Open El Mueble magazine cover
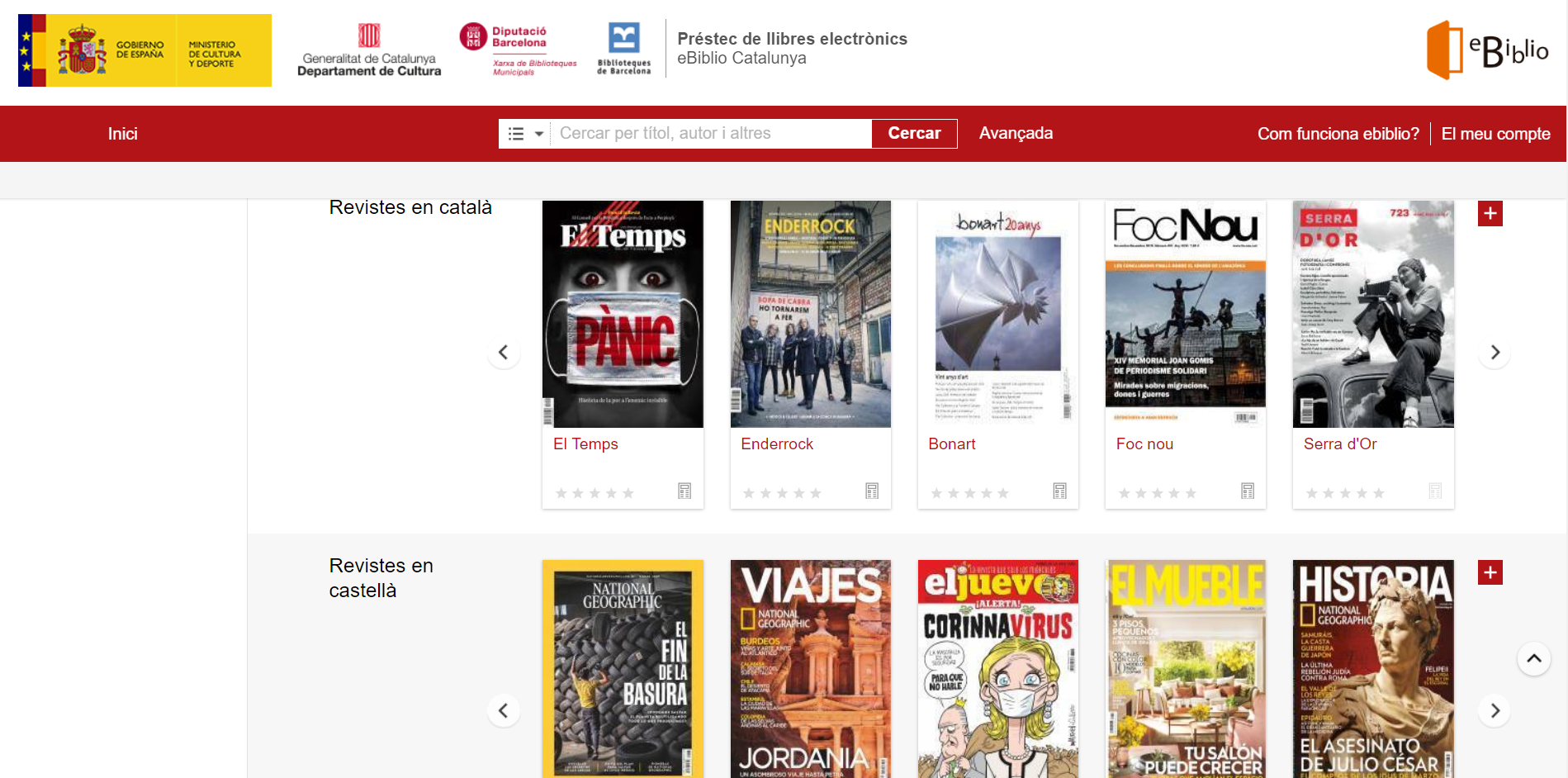This screenshot has width=1568, height=778. [x=1186, y=669]
